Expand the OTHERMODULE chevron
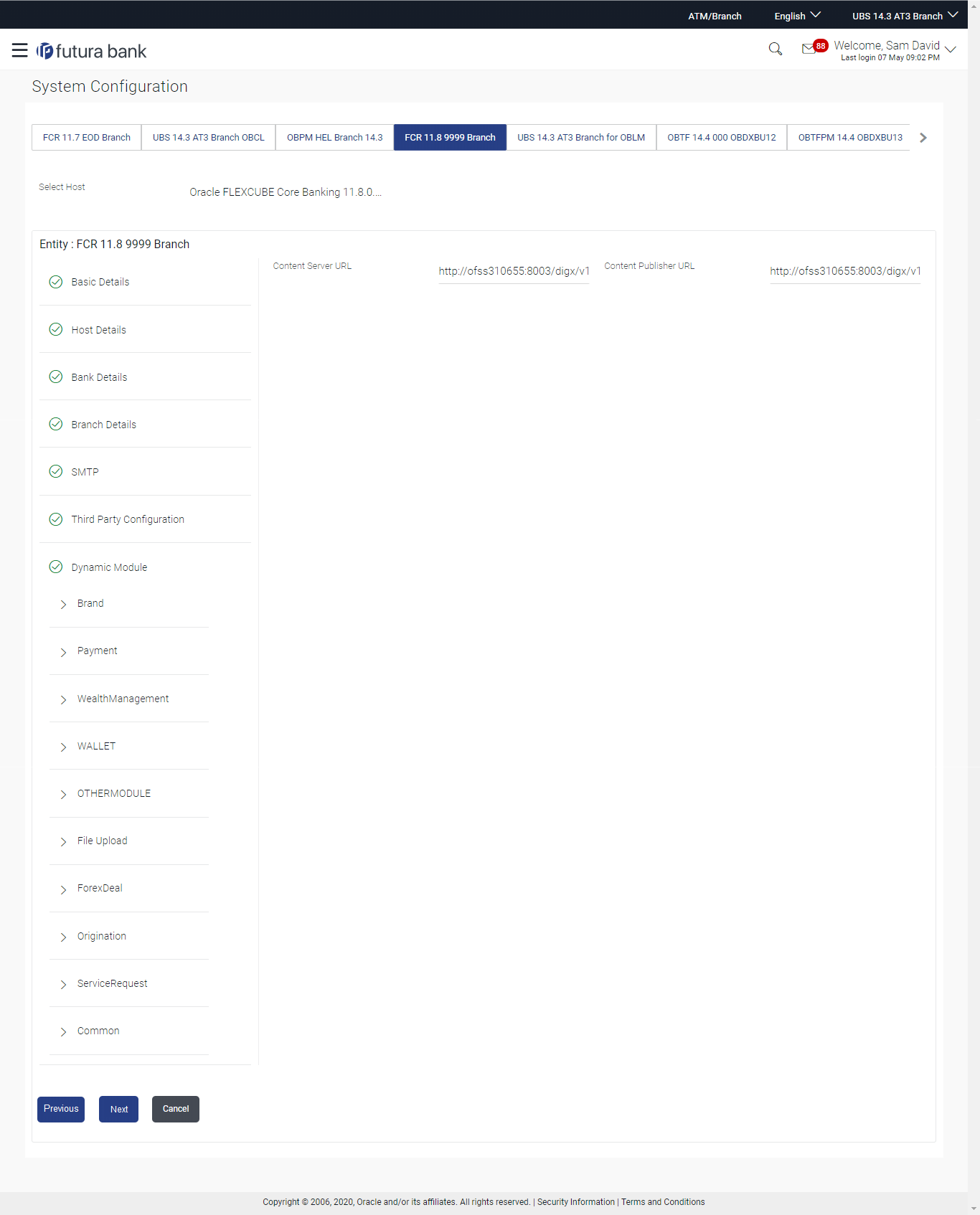 pyautogui.click(x=63, y=794)
